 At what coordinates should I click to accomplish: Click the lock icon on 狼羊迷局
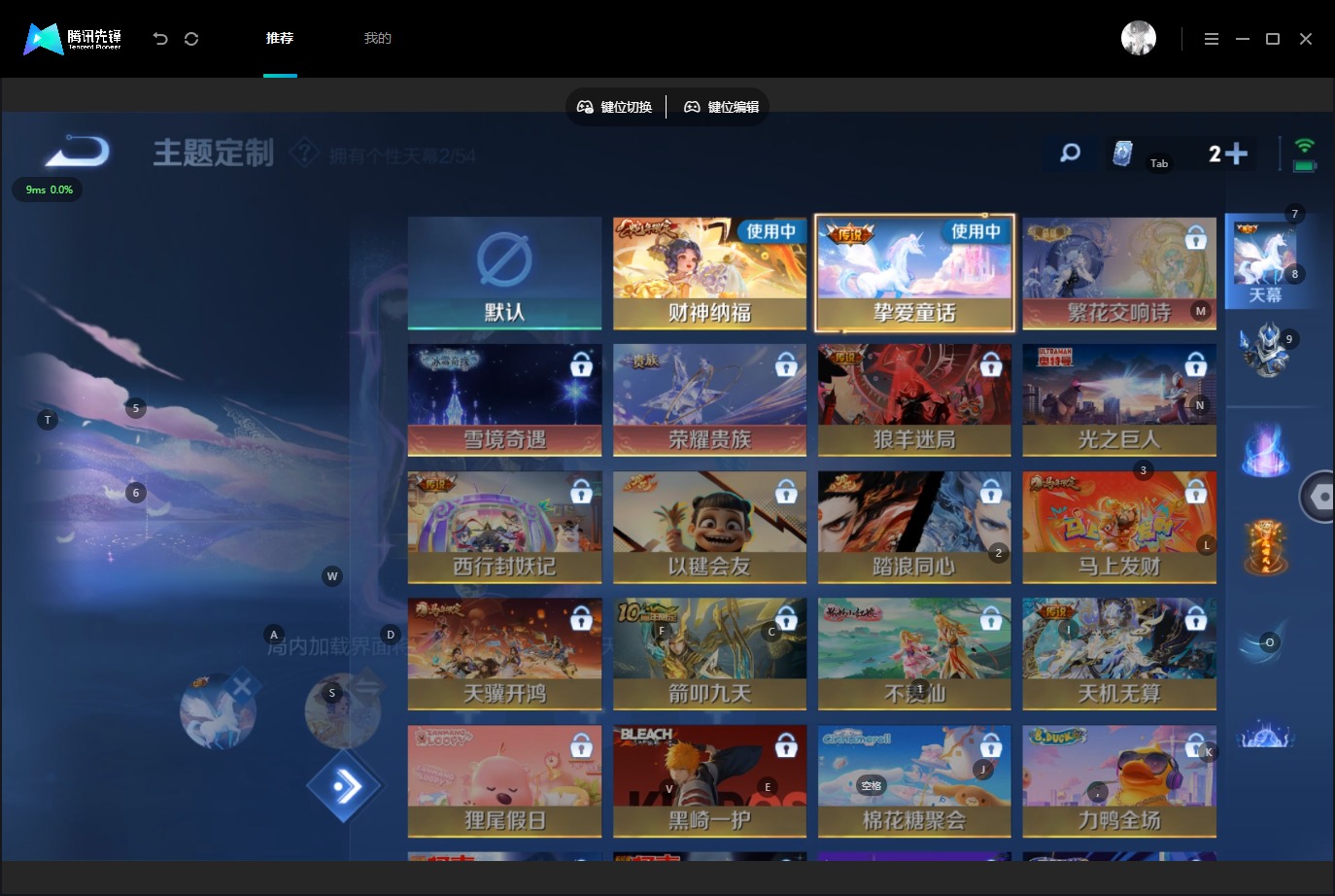(x=991, y=364)
